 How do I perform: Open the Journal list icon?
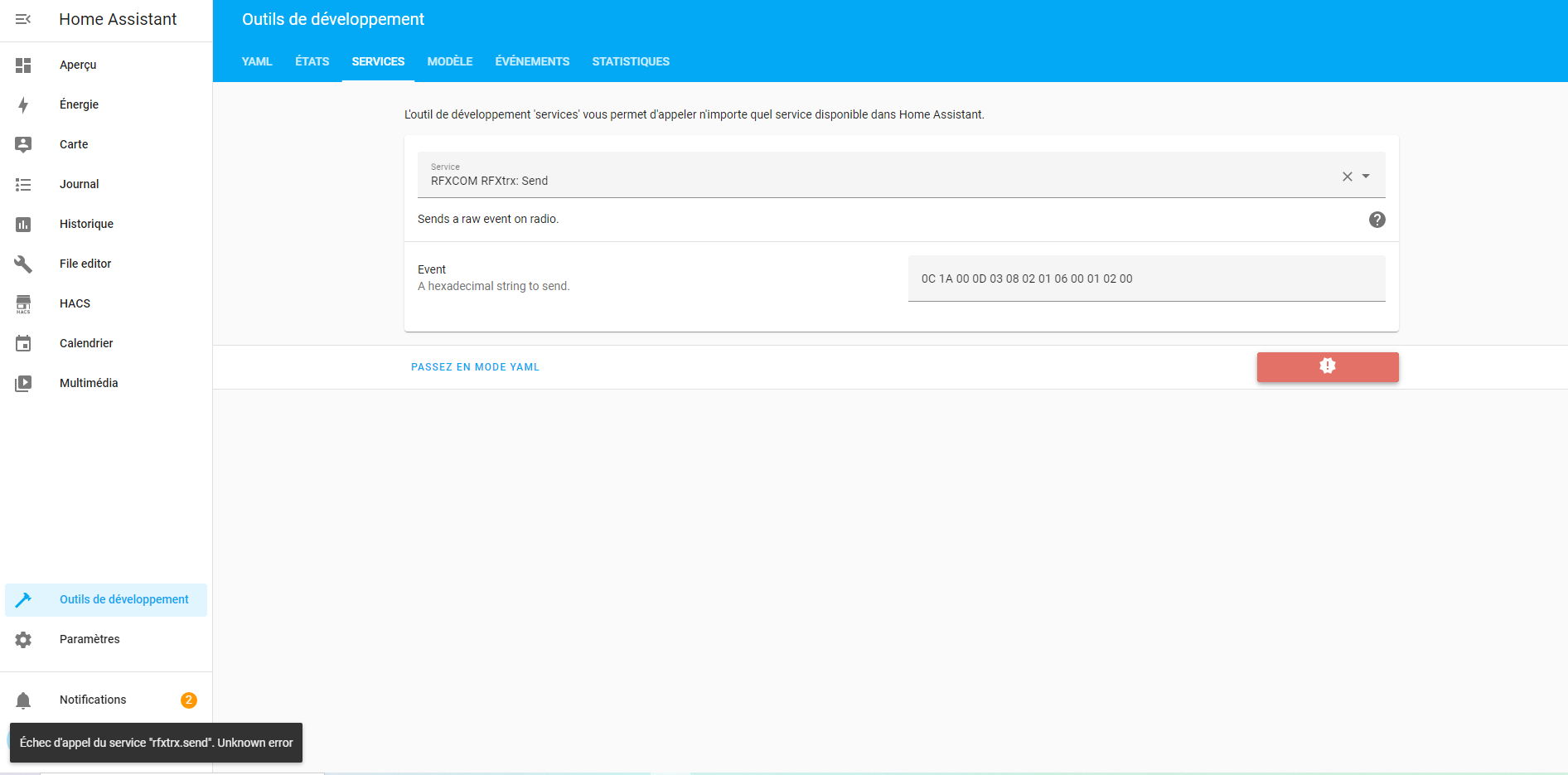(23, 184)
